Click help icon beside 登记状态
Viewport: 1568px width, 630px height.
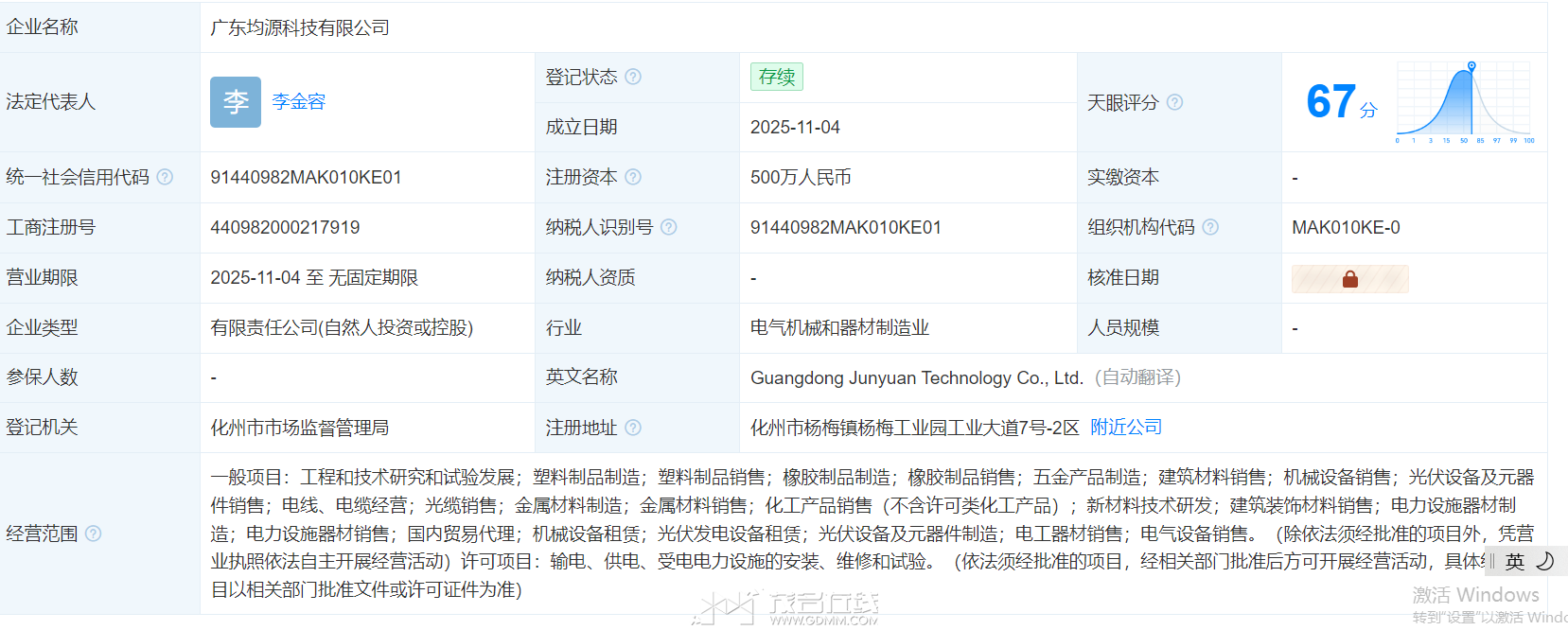pos(633,77)
